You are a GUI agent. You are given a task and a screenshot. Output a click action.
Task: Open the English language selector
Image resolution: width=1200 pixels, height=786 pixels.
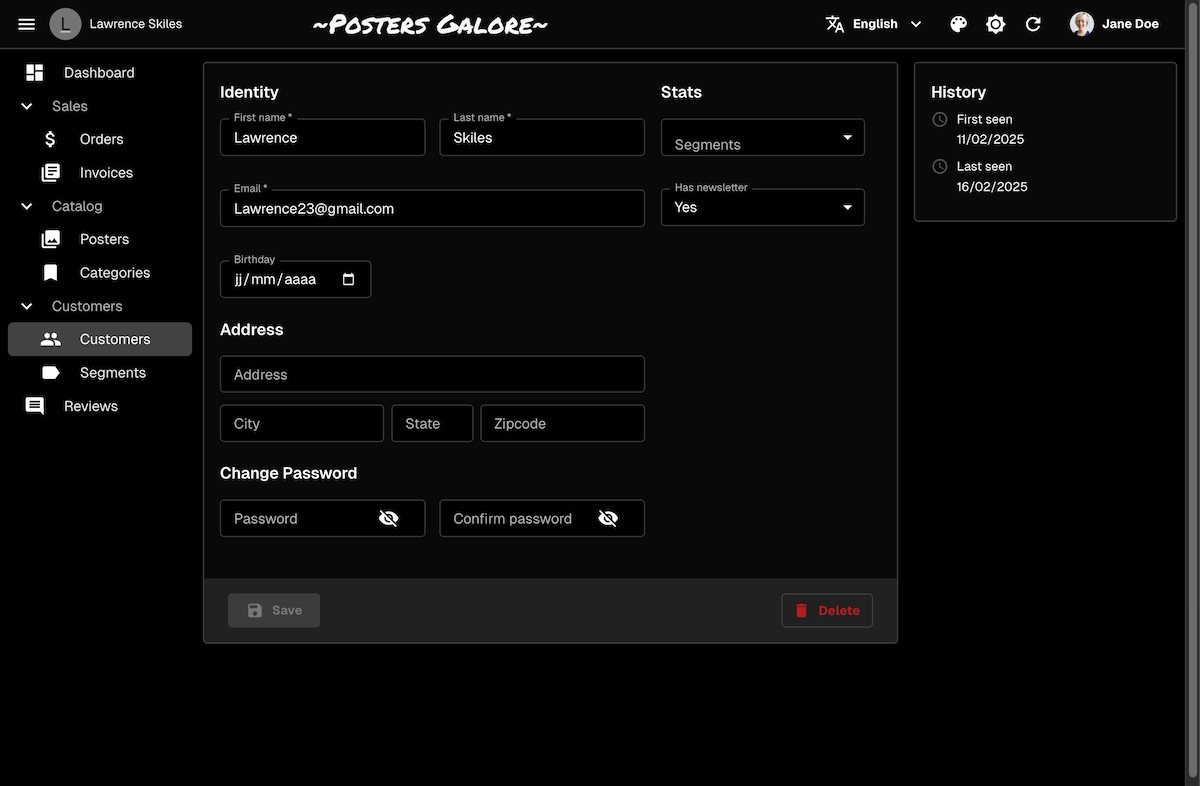[x=874, y=24]
